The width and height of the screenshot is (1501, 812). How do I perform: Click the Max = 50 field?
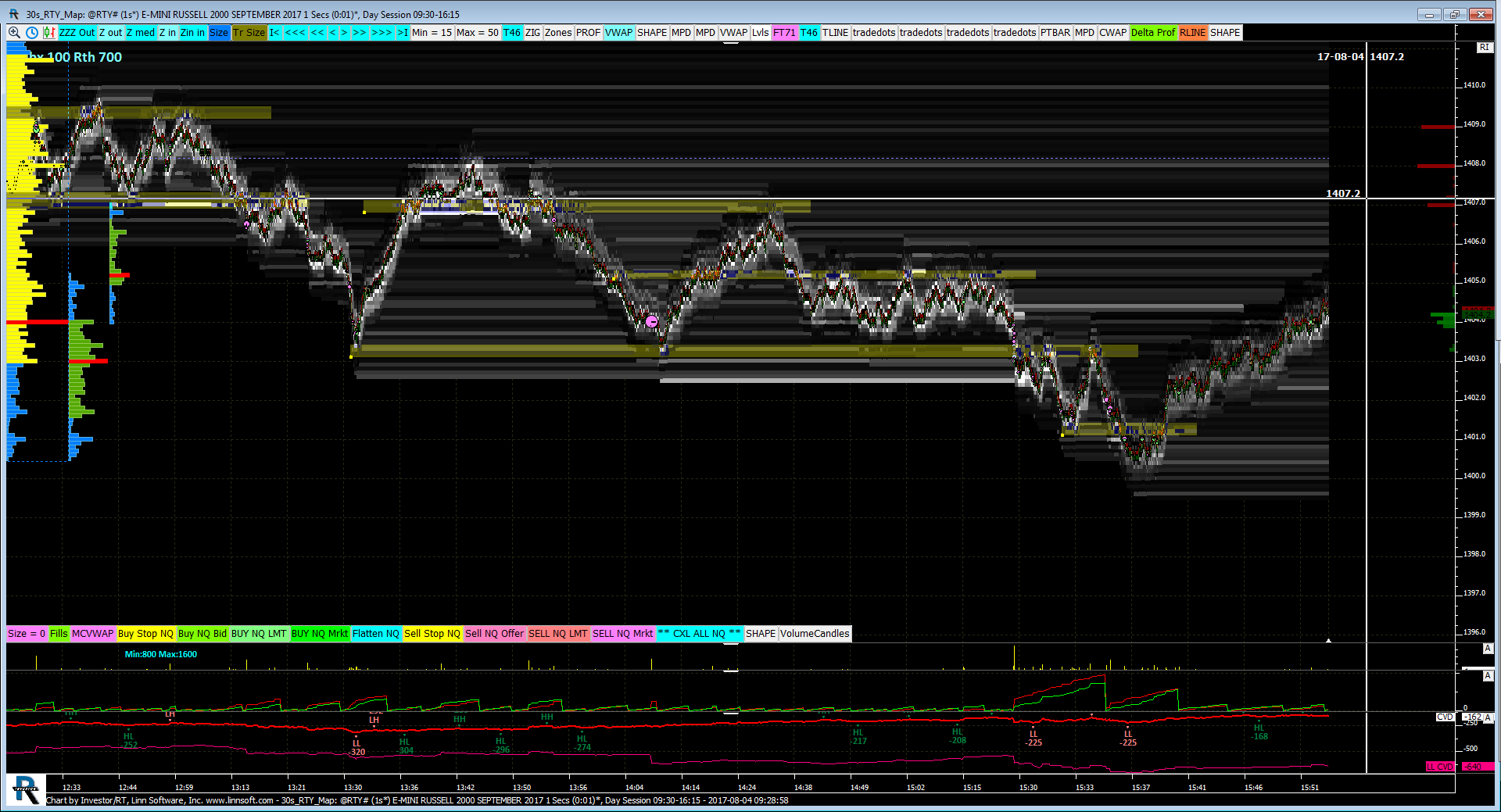click(478, 33)
